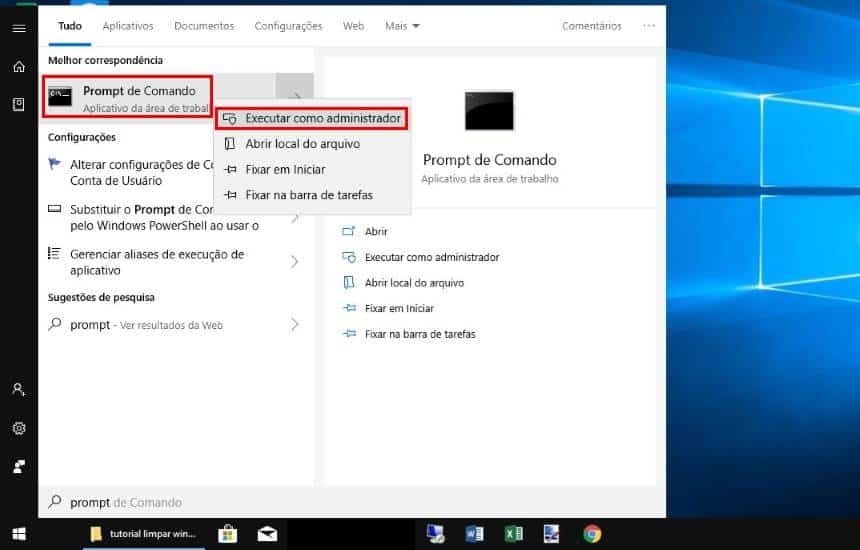Screen dimensions: 860x550
Task: Switch to the Web tab
Action: [x=353, y=26]
